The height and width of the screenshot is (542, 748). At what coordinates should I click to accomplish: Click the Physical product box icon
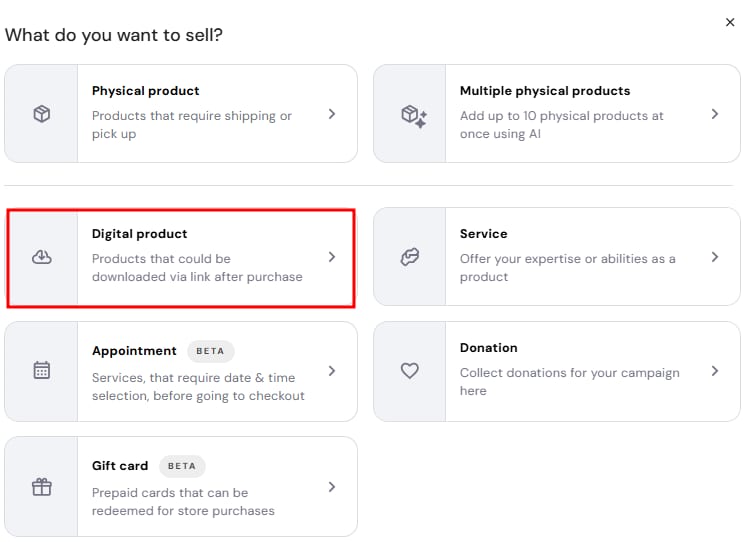coord(42,114)
